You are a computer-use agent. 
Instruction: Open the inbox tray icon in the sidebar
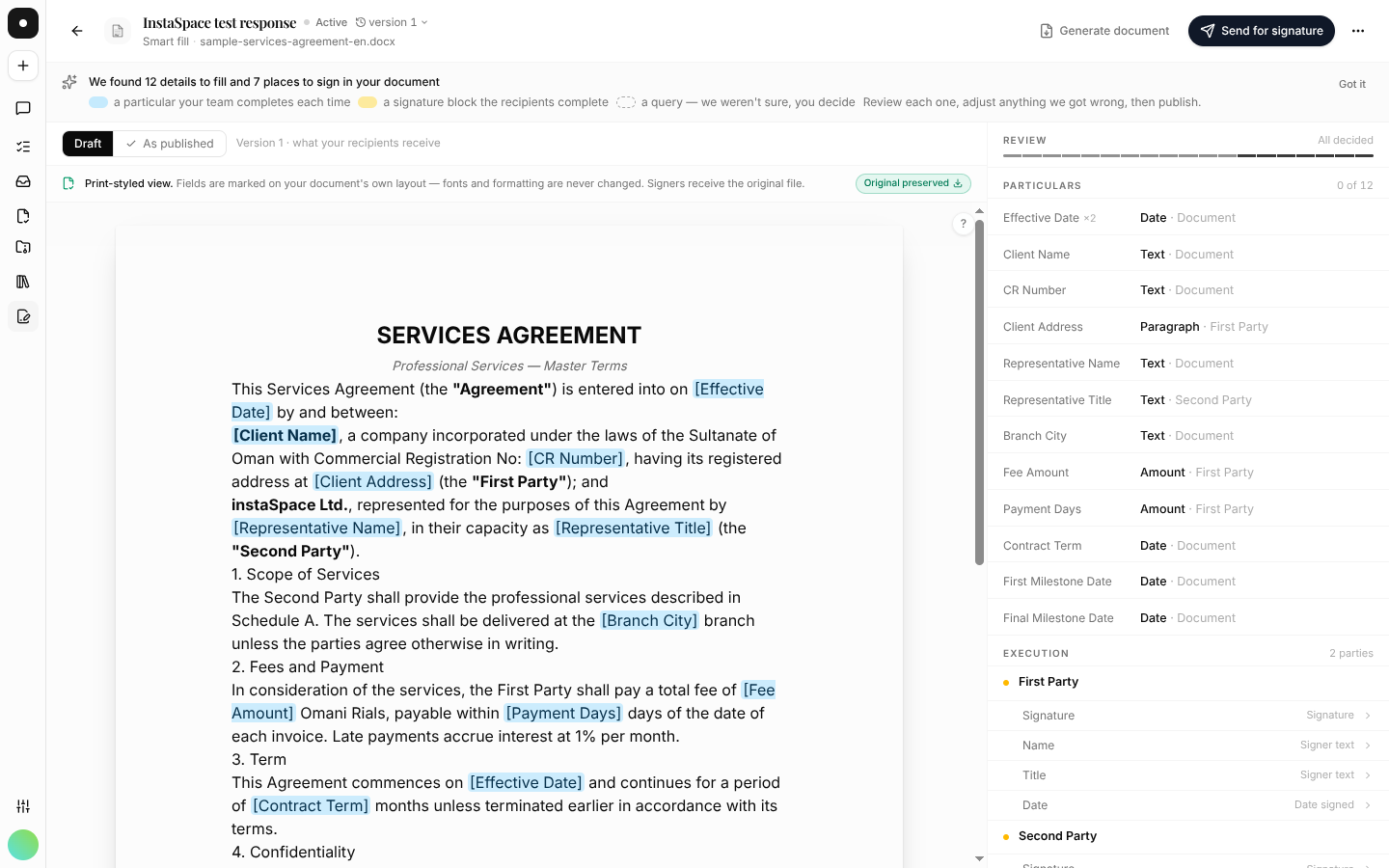click(x=23, y=181)
